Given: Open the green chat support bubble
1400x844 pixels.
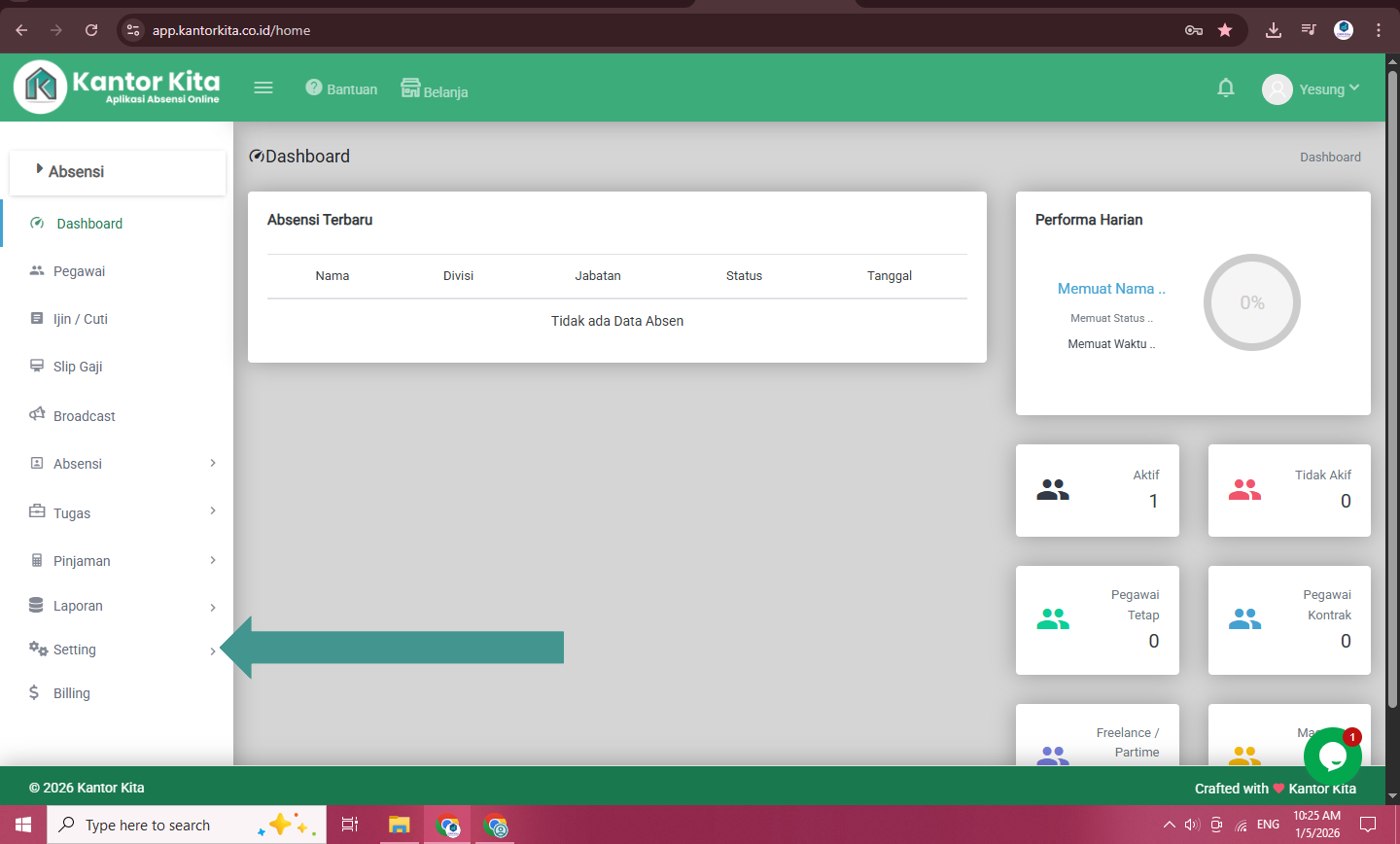Looking at the screenshot, I should (1331, 756).
